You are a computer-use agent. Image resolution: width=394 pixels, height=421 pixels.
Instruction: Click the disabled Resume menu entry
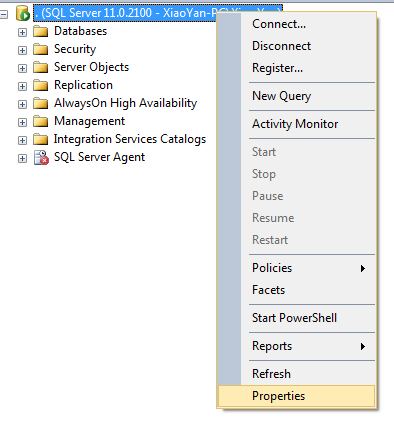pos(296,218)
